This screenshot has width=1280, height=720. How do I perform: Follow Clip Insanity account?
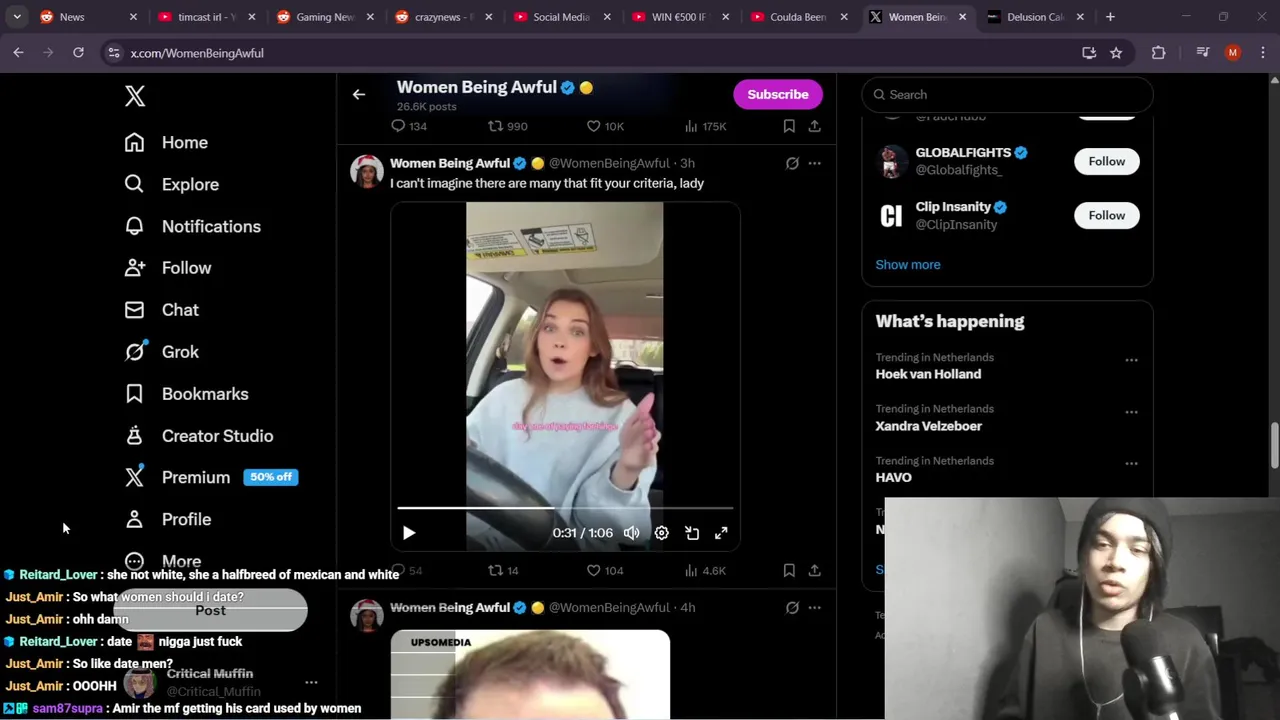(1107, 215)
